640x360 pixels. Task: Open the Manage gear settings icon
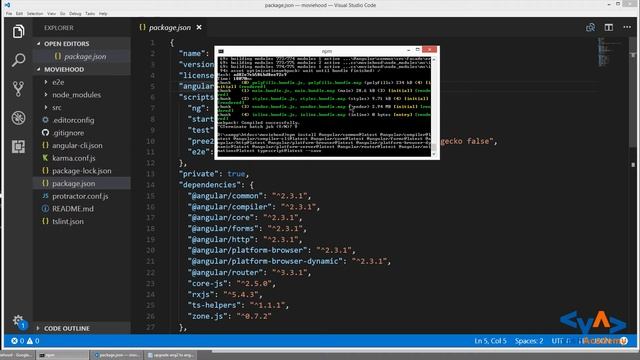click(x=18, y=320)
